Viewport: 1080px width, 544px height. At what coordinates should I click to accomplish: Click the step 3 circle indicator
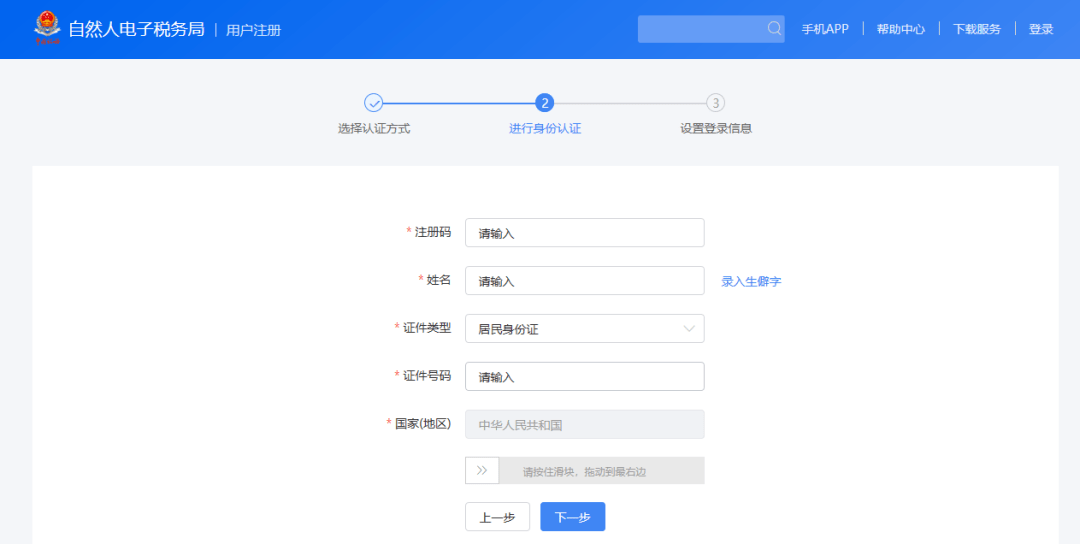pyautogui.click(x=716, y=103)
